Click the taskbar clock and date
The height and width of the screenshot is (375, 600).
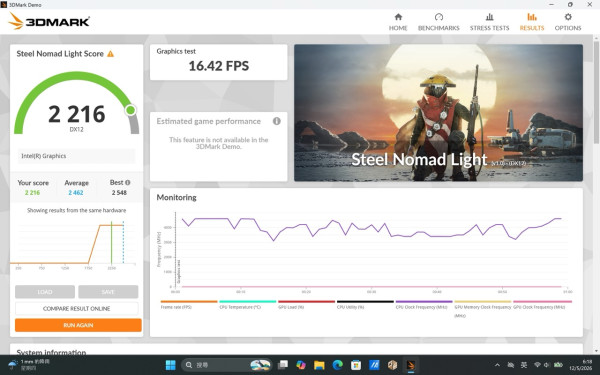[581, 365]
